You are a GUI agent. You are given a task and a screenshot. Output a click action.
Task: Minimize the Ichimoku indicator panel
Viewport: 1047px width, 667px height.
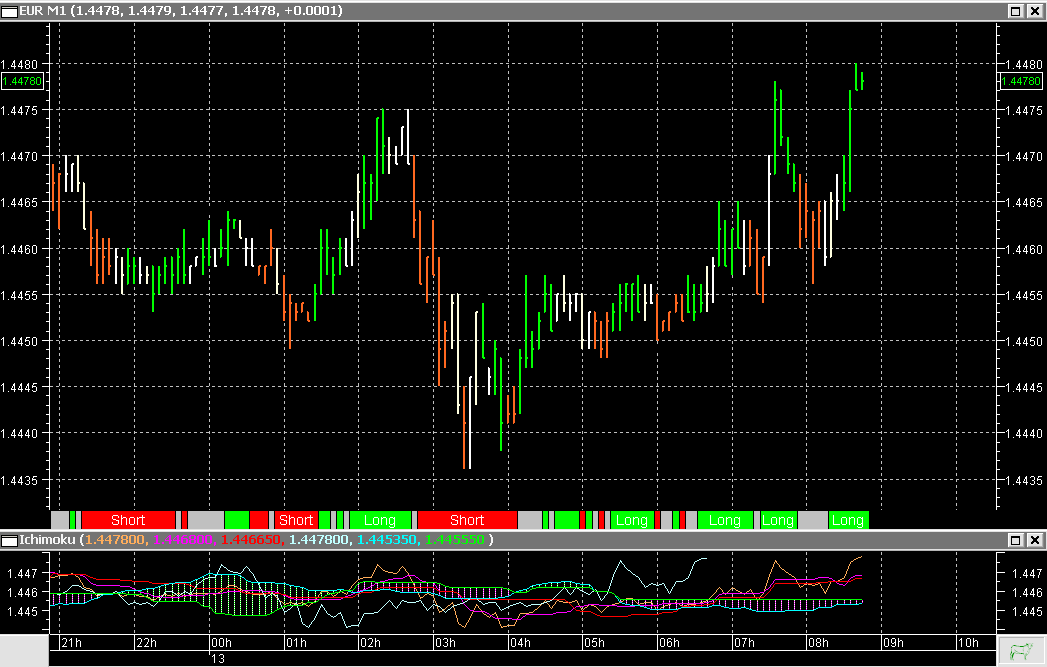(1015, 539)
